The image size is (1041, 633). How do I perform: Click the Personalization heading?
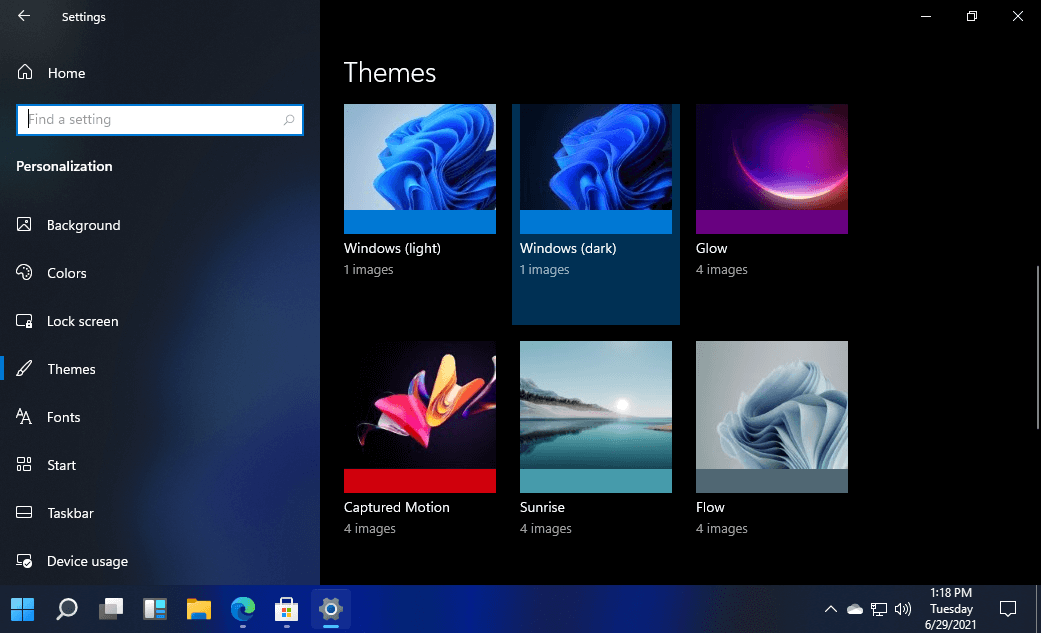(x=64, y=166)
